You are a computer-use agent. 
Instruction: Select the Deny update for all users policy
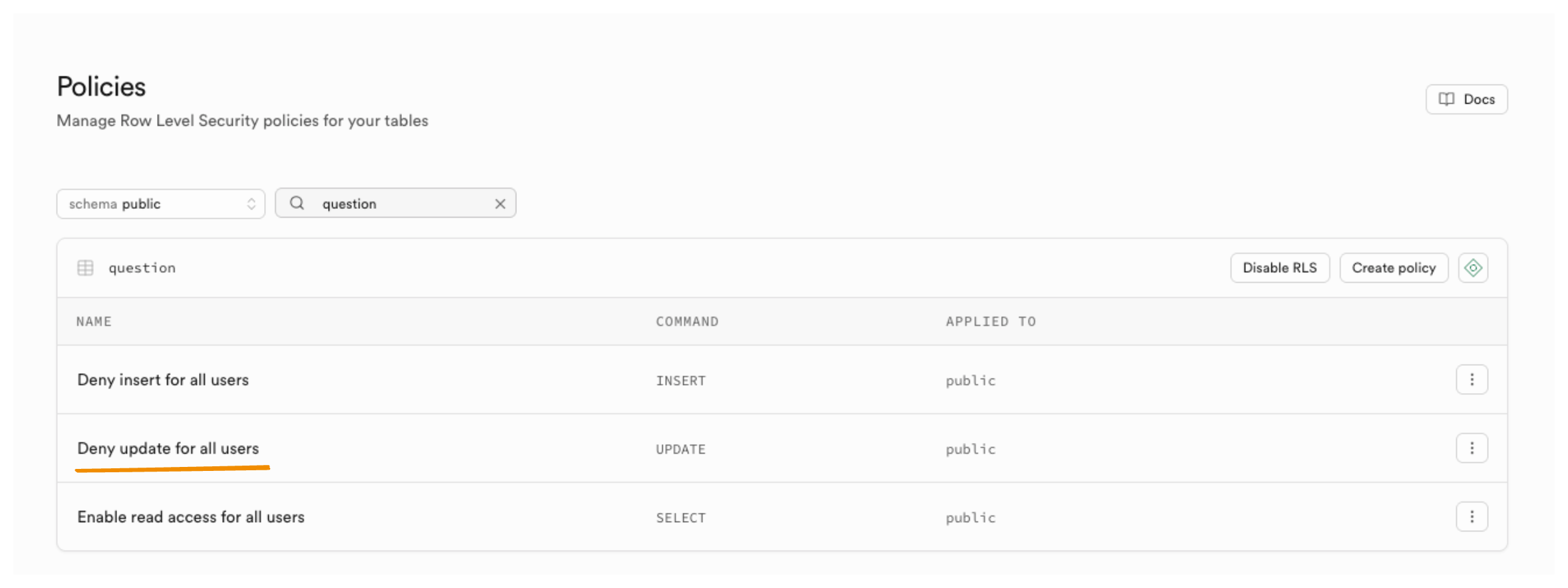click(x=168, y=448)
